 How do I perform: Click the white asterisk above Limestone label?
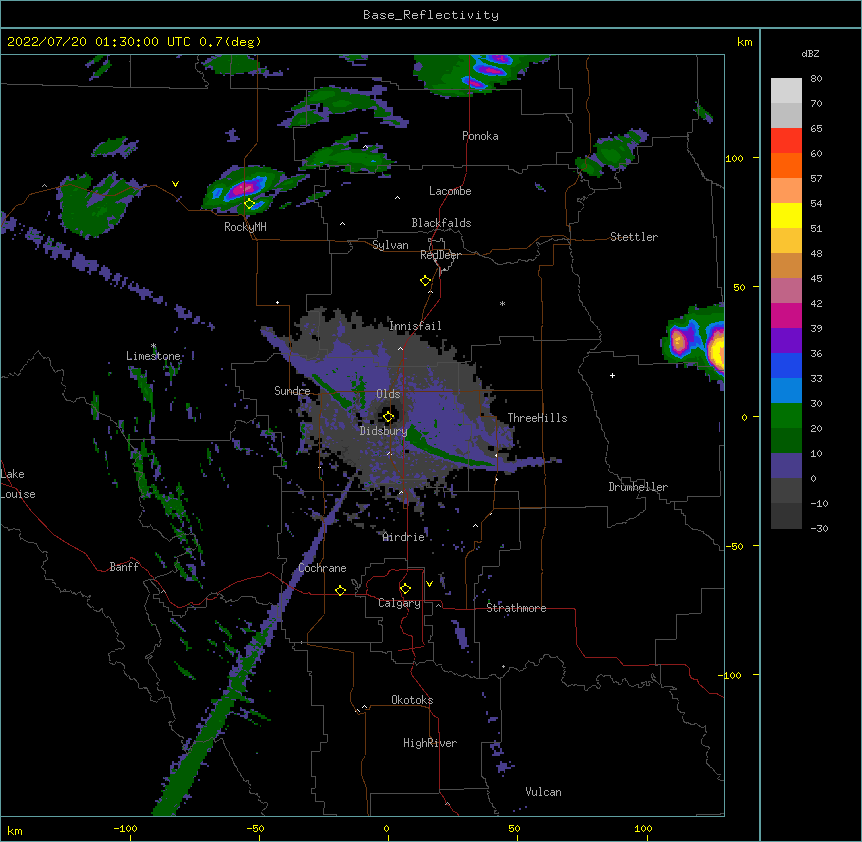(153, 346)
